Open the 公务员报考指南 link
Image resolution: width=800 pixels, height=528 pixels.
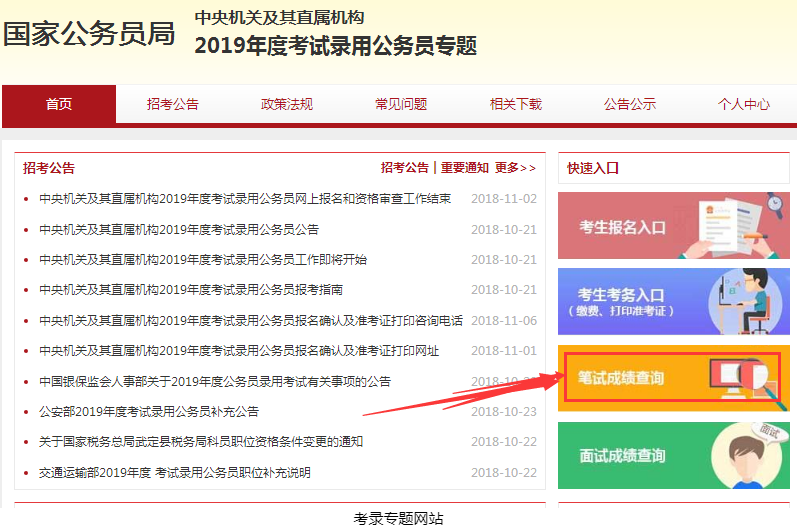point(191,290)
